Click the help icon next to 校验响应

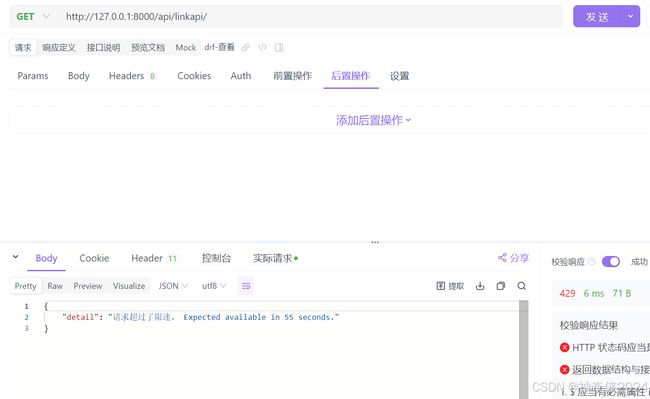pos(592,261)
